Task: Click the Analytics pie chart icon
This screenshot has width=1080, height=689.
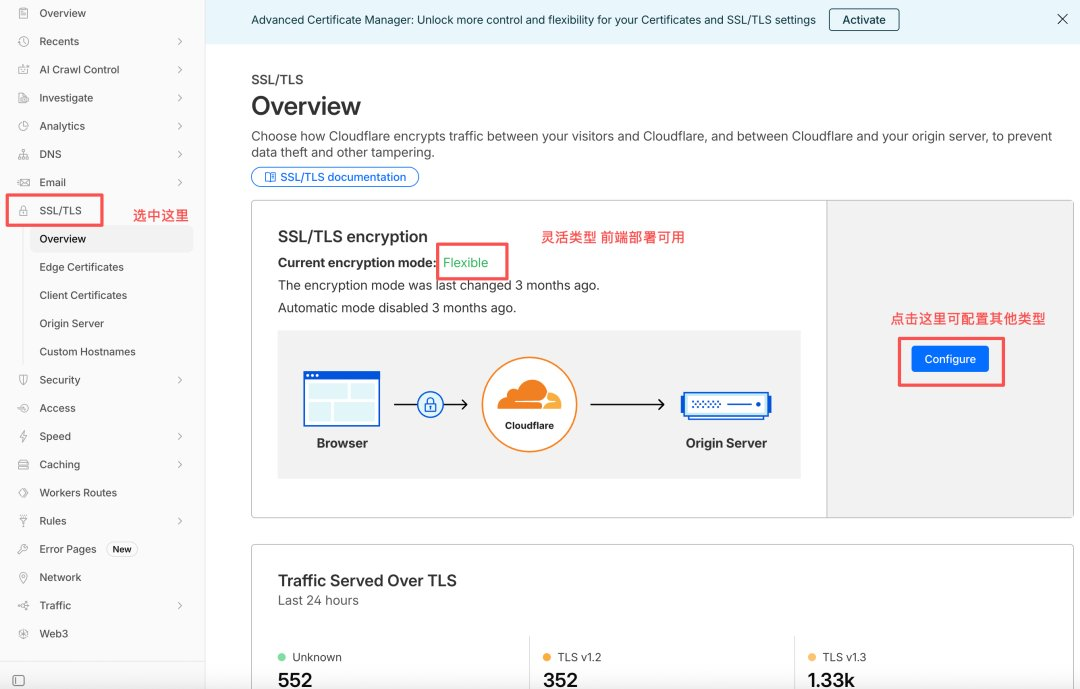Action: 23,126
